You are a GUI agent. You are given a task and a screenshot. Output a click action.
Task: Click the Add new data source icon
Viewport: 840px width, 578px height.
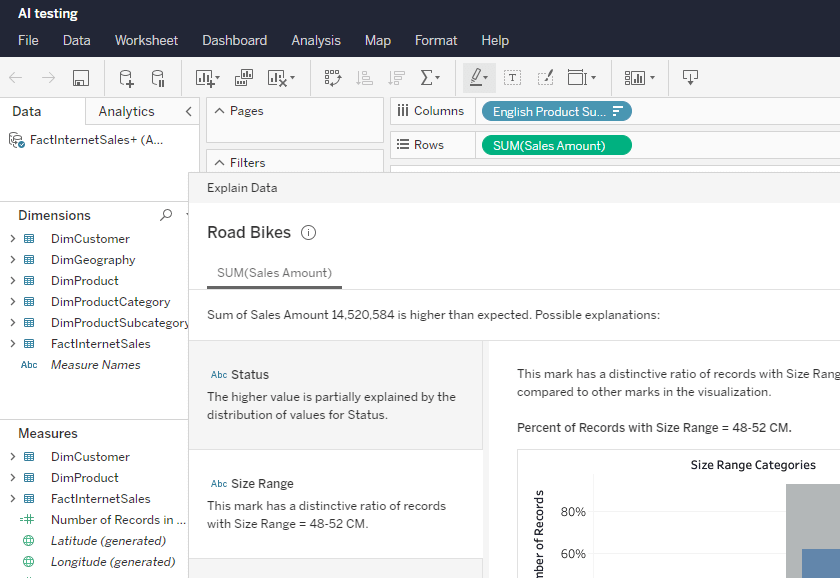(126, 78)
